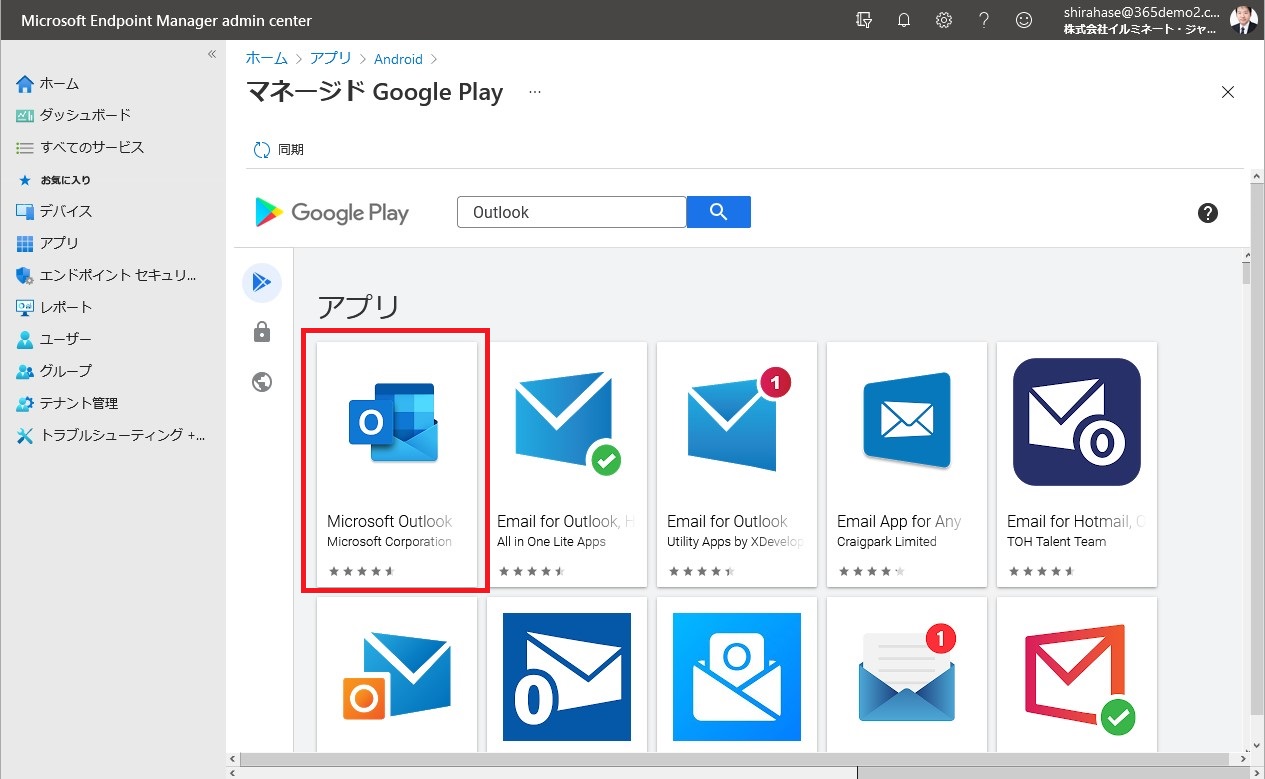Click the お気に入り favorites header
Image resolution: width=1265 pixels, height=779 pixels.
tap(66, 180)
